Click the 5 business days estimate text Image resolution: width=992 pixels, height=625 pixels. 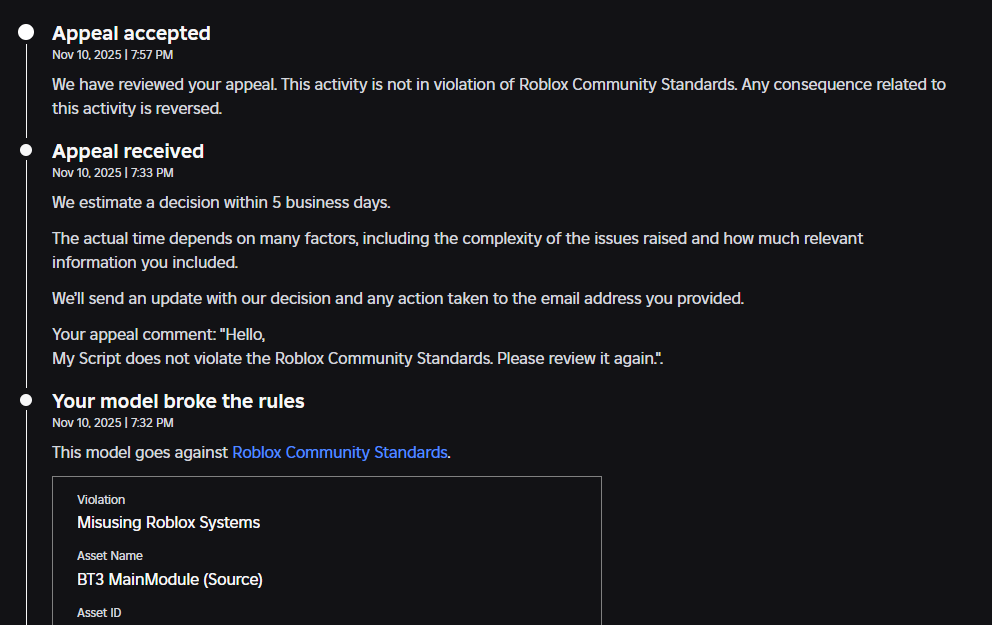(x=221, y=202)
